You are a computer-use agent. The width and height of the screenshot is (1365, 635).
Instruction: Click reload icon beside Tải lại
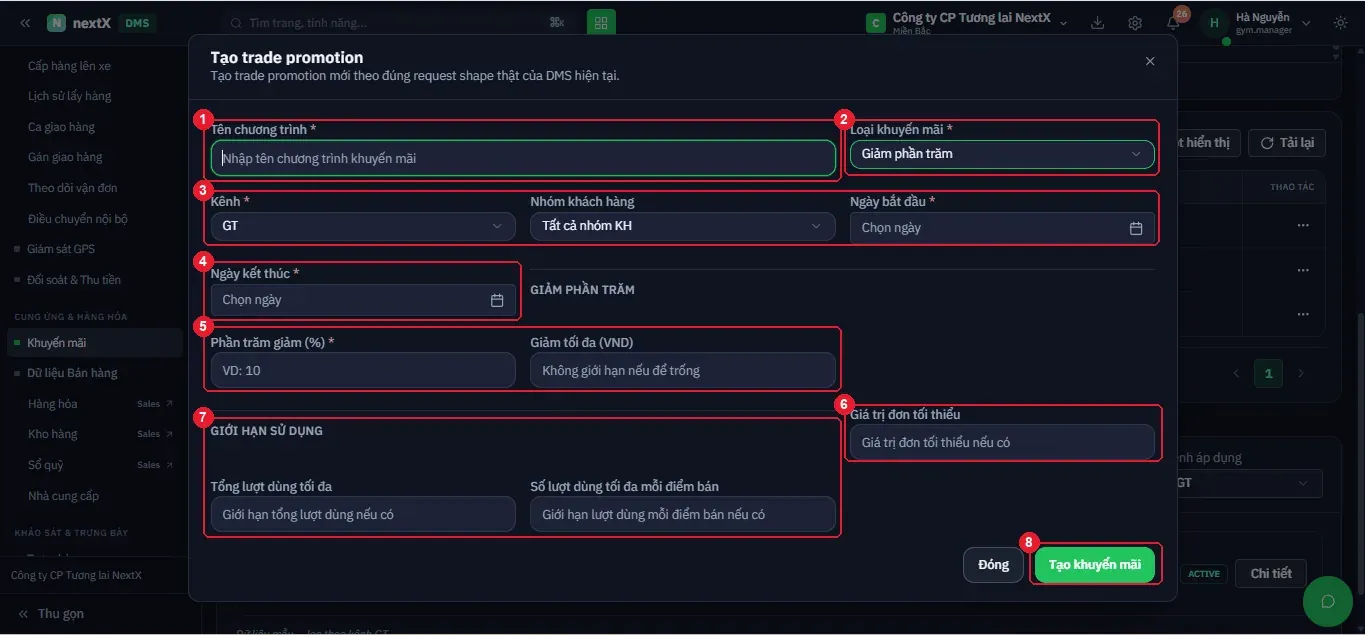[1267, 143]
